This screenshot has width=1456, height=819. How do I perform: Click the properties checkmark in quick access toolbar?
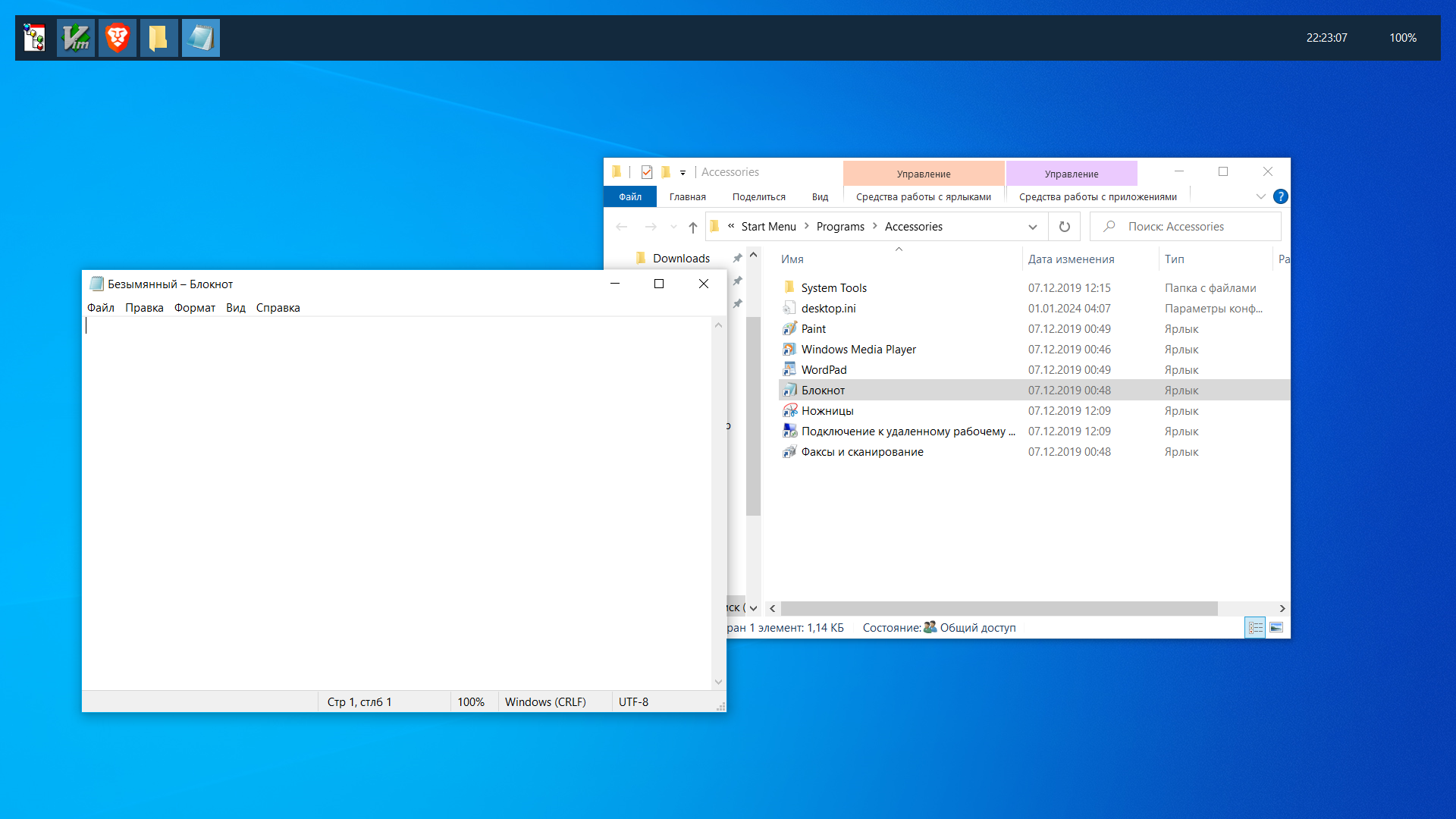tap(647, 172)
